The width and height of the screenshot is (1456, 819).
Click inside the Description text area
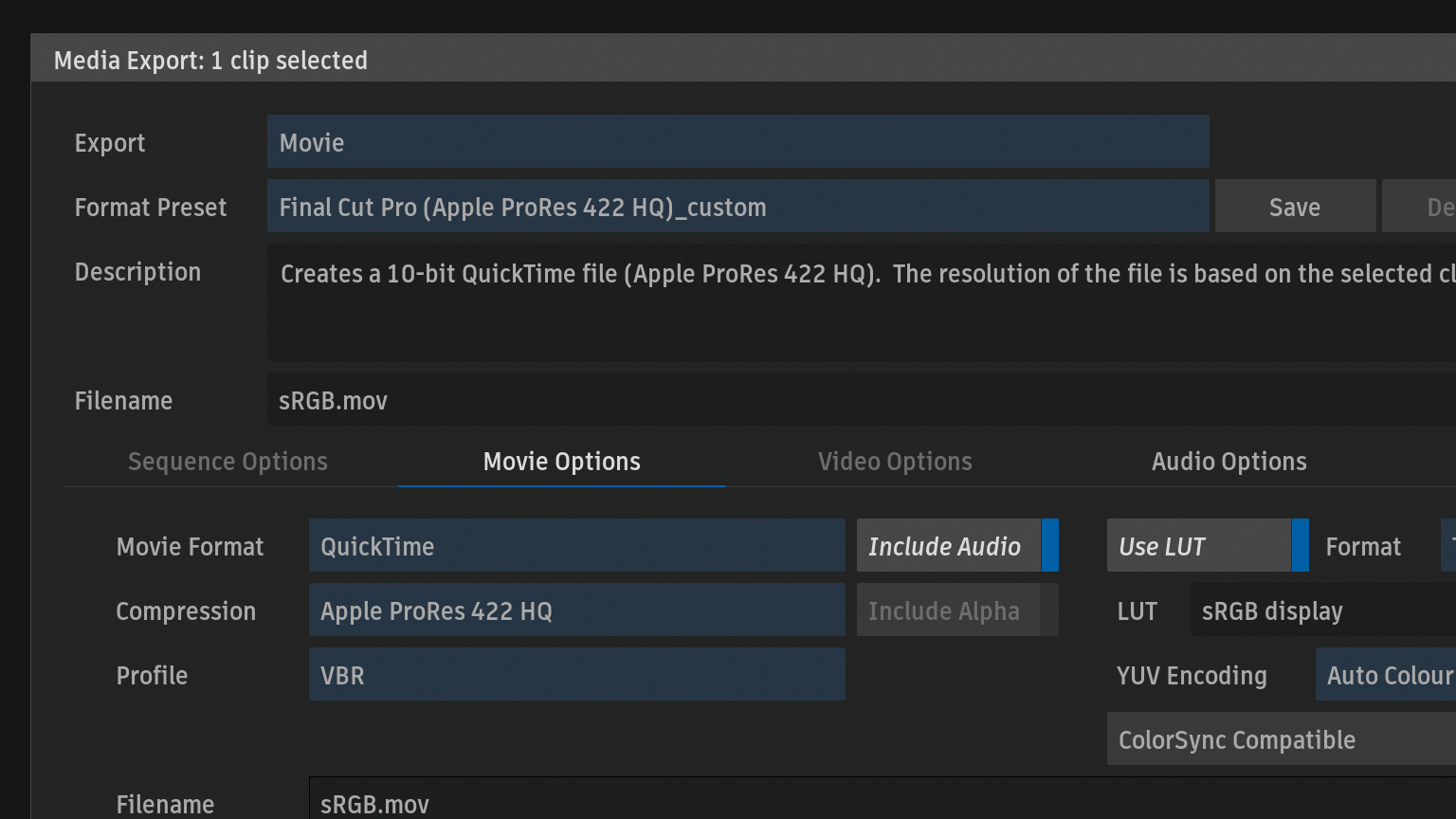(x=861, y=303)
